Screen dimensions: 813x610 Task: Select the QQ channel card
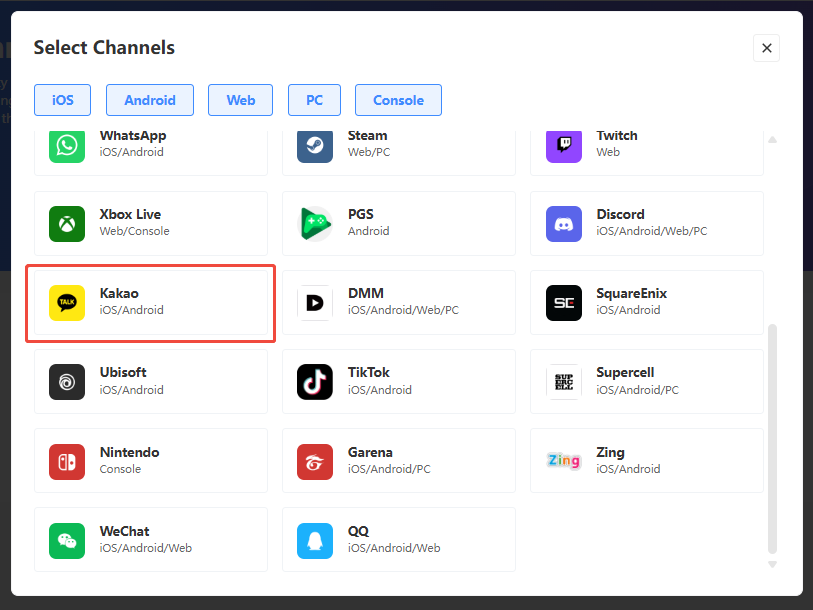[398, 540]
